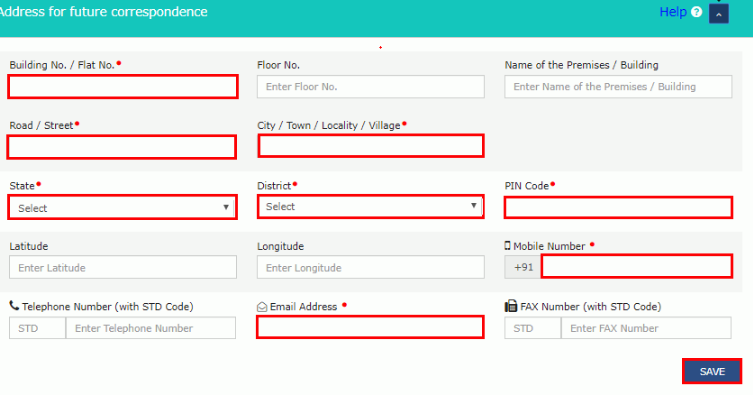753x395 pixels.
Task: Click the Latitude input field
Action: pos(123,267)
